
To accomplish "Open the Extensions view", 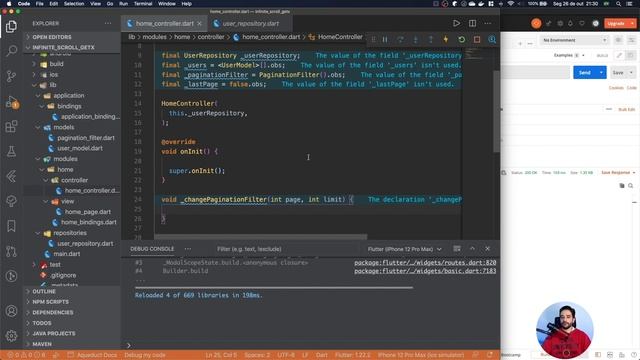I will click(11, 126).
